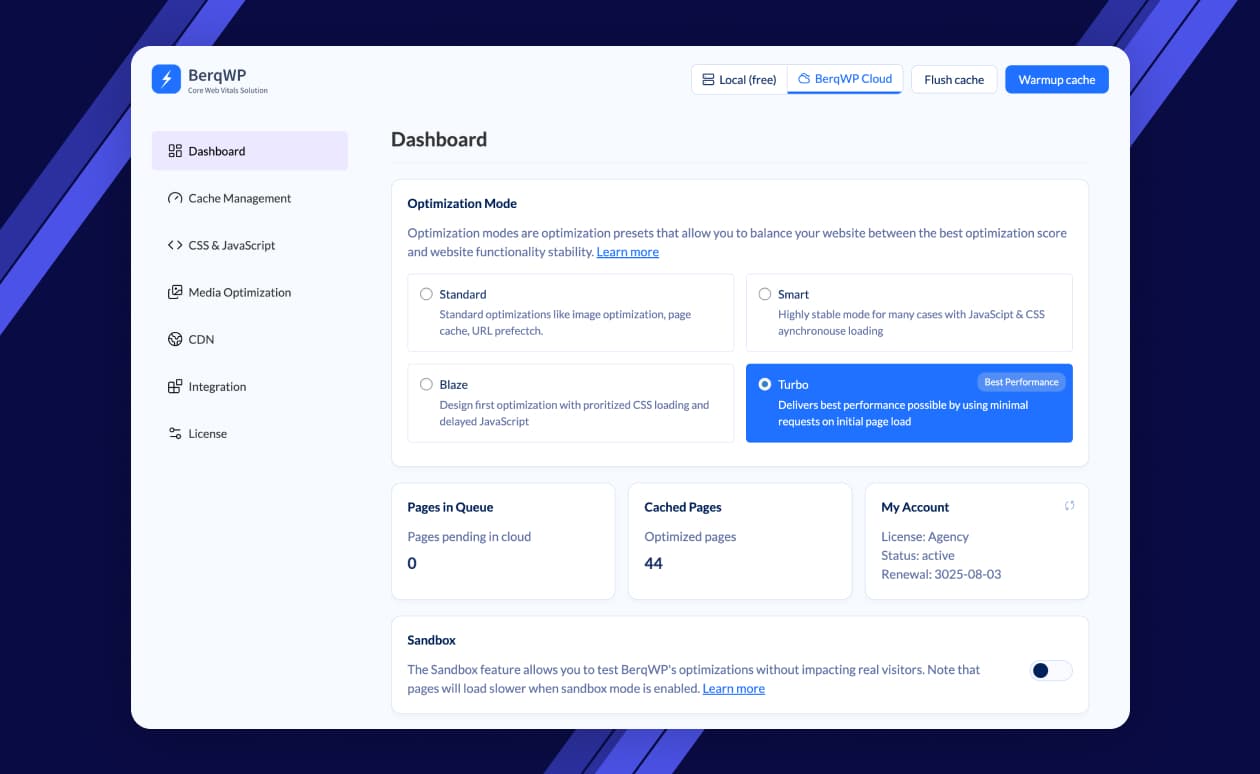
Task: Open the Dashboard menu item
Action: [250, 151]
